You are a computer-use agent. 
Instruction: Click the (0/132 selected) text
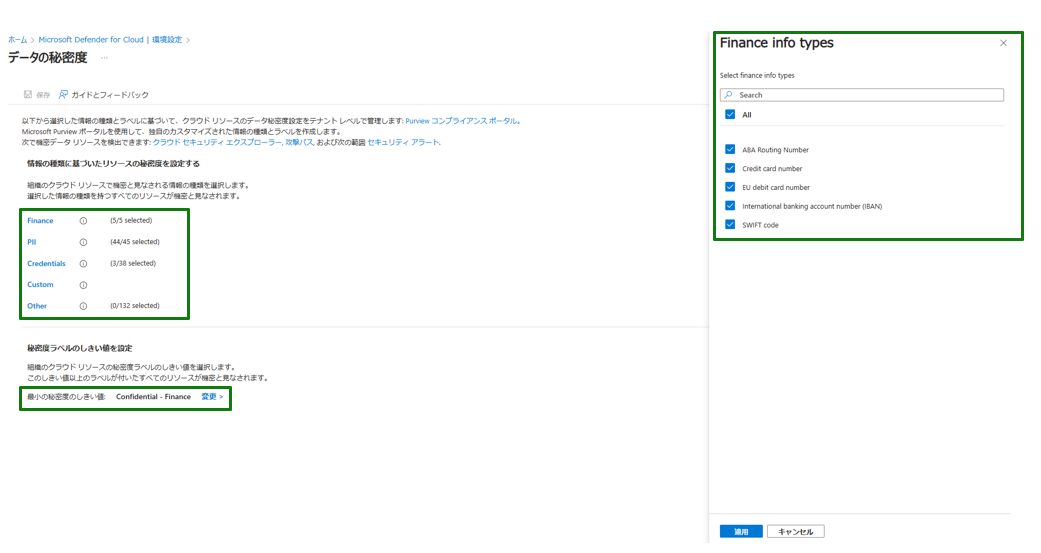point(135,306)
